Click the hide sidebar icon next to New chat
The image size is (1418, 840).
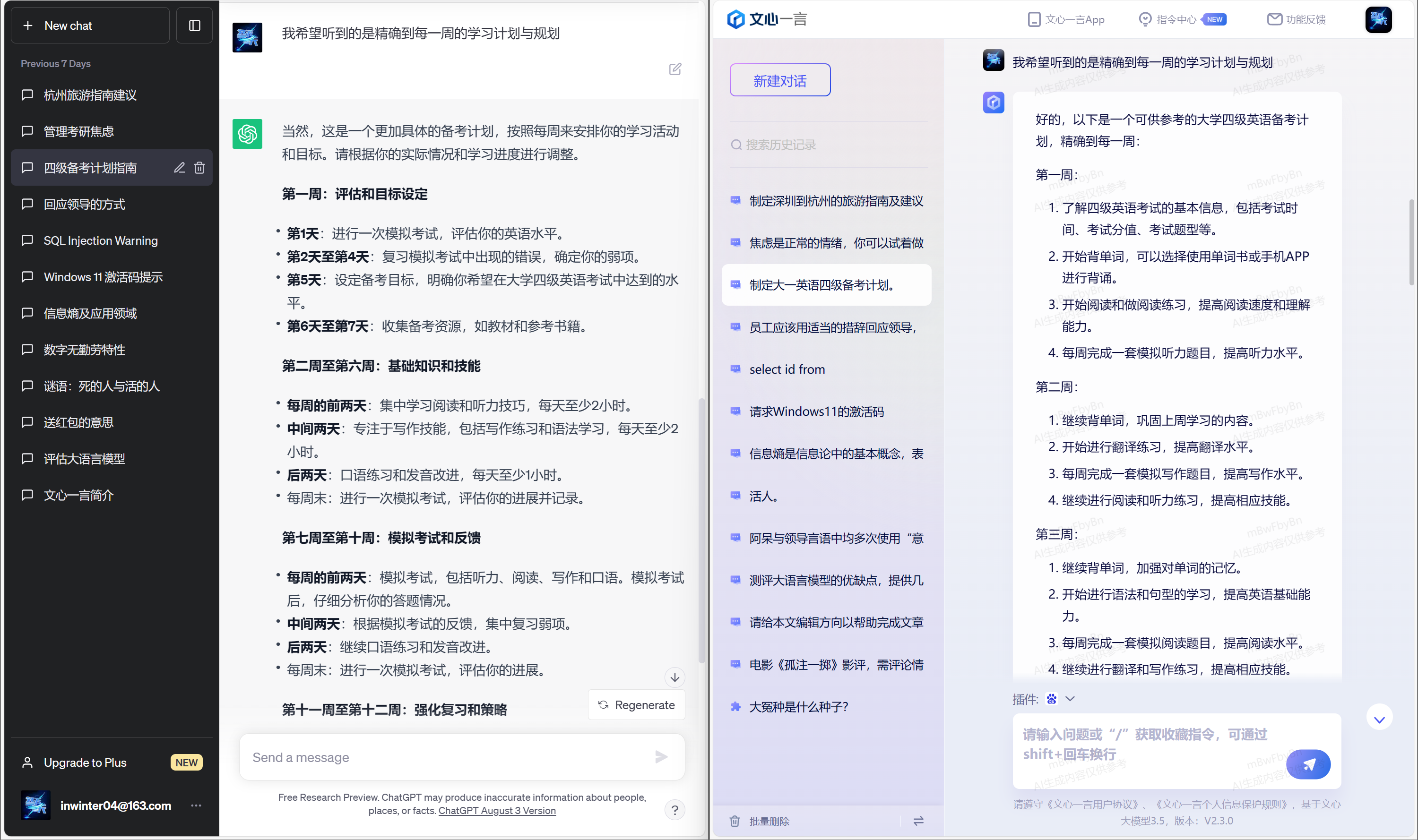tap(194, 26)
